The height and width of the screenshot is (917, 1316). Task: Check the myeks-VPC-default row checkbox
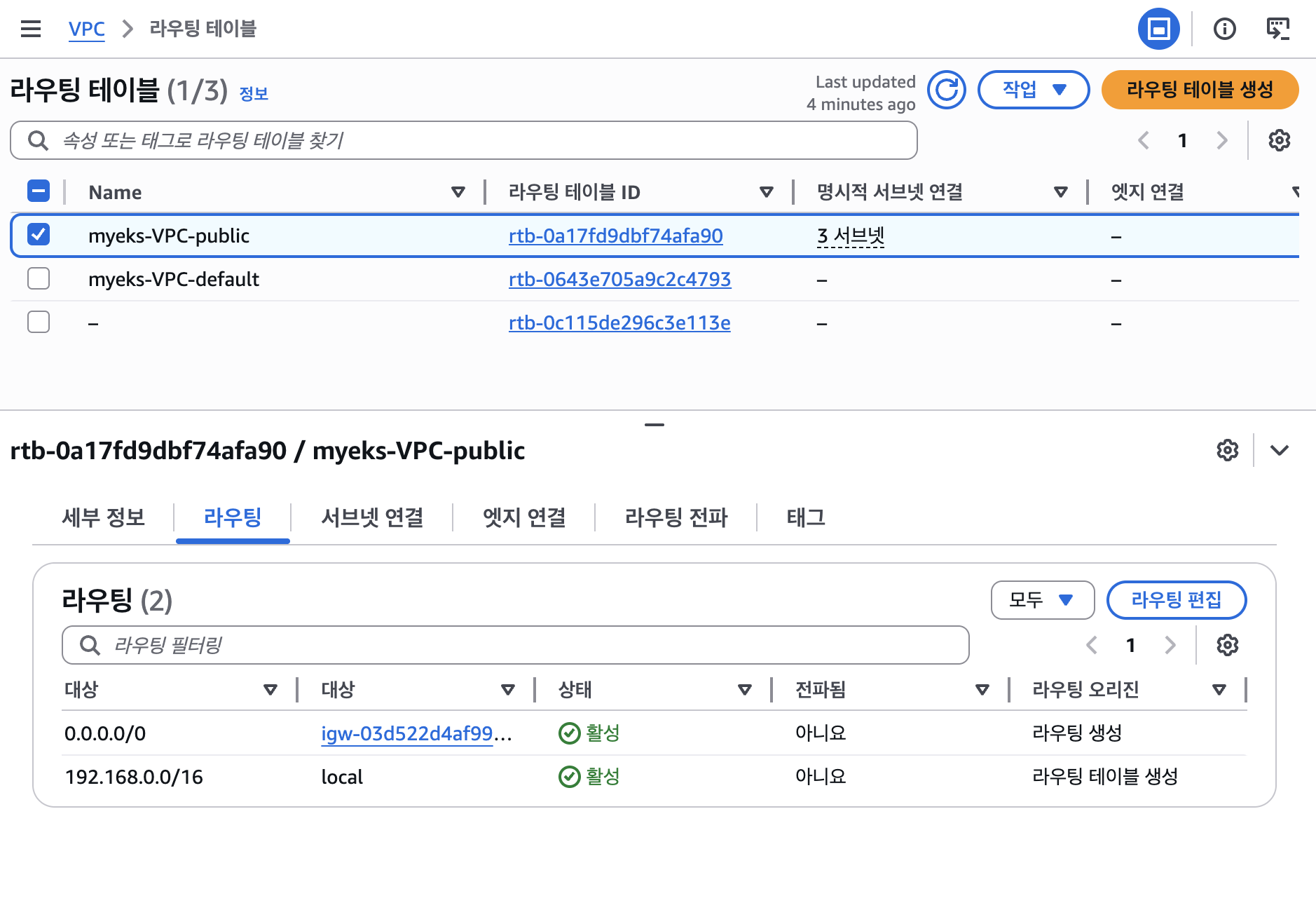click(x=39, y=278)
